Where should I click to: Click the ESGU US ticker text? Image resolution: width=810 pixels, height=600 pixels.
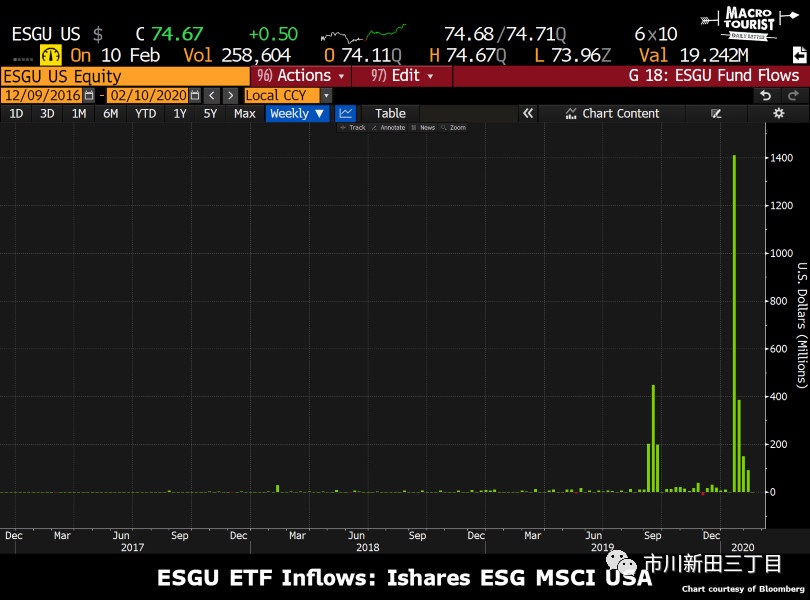click(x=46, y=35)
